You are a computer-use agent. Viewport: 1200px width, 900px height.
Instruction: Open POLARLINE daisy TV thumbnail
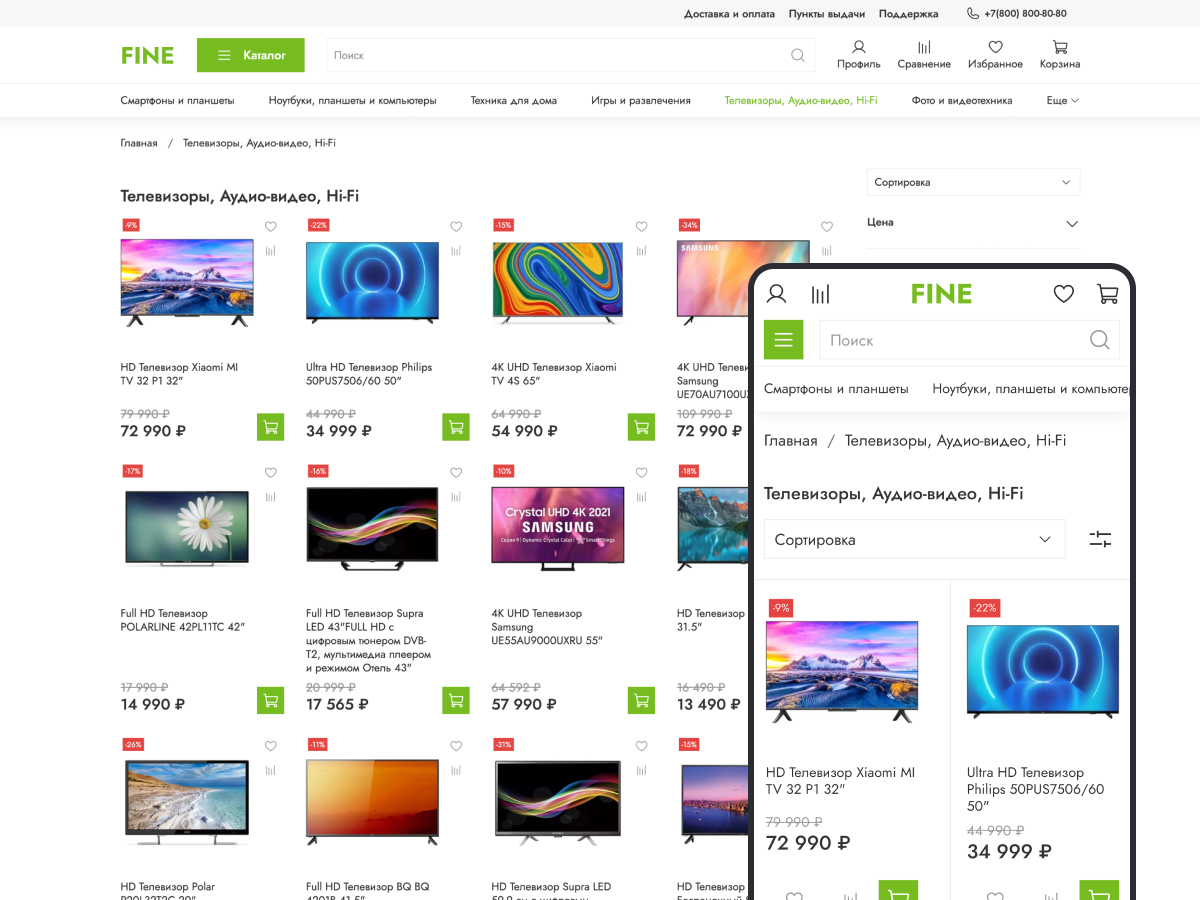click(187, 528)
